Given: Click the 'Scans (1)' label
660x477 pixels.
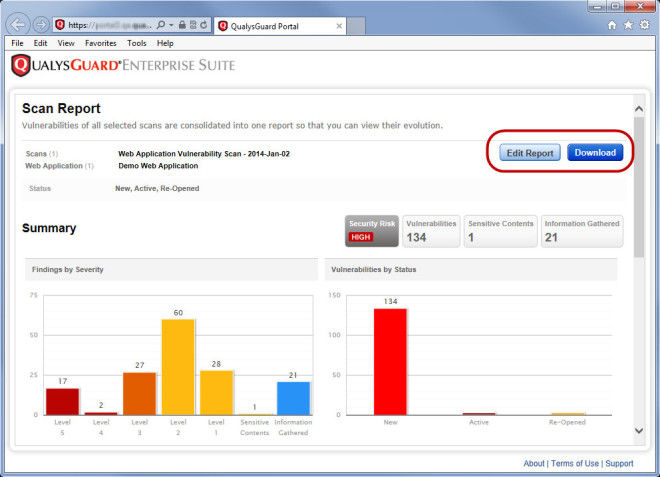Looking at the screenshot, I should point(42,154).
